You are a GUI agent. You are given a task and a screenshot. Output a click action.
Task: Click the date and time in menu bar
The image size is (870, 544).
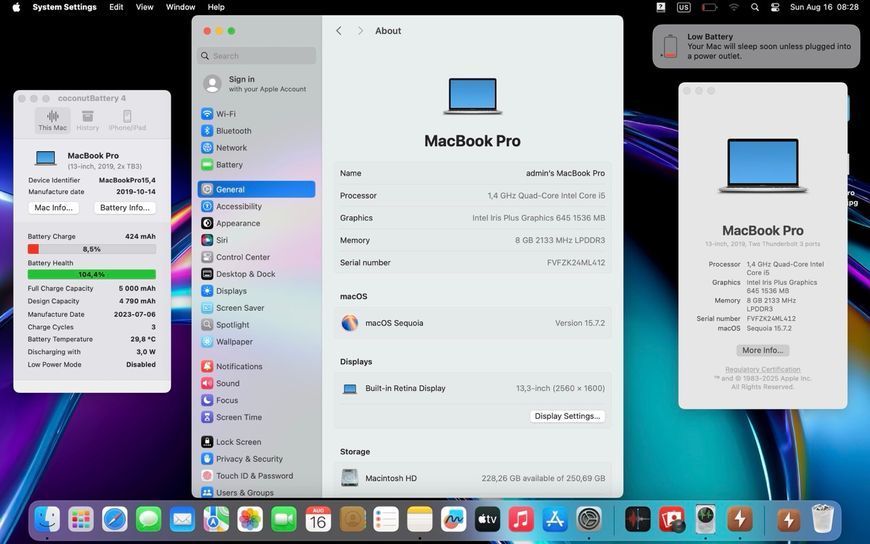pyautogui.click(x=824, y=7)
